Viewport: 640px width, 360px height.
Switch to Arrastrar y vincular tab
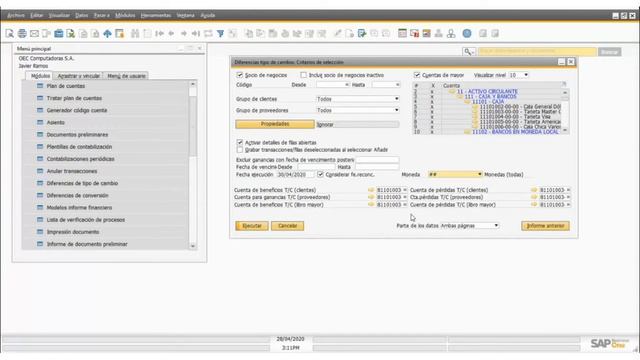(78, 76)
